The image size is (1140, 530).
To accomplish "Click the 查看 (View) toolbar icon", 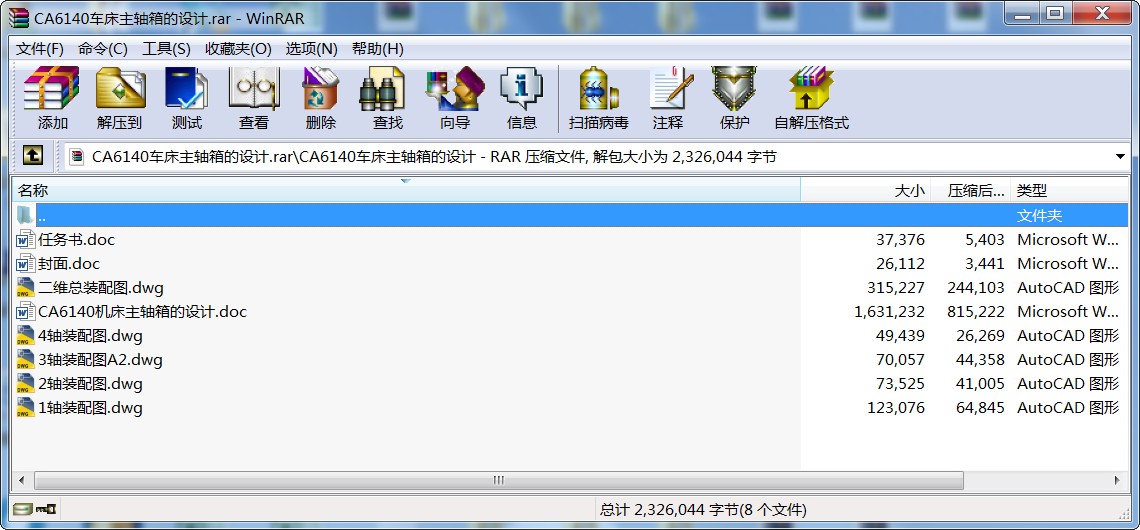I will coord(254,88).
